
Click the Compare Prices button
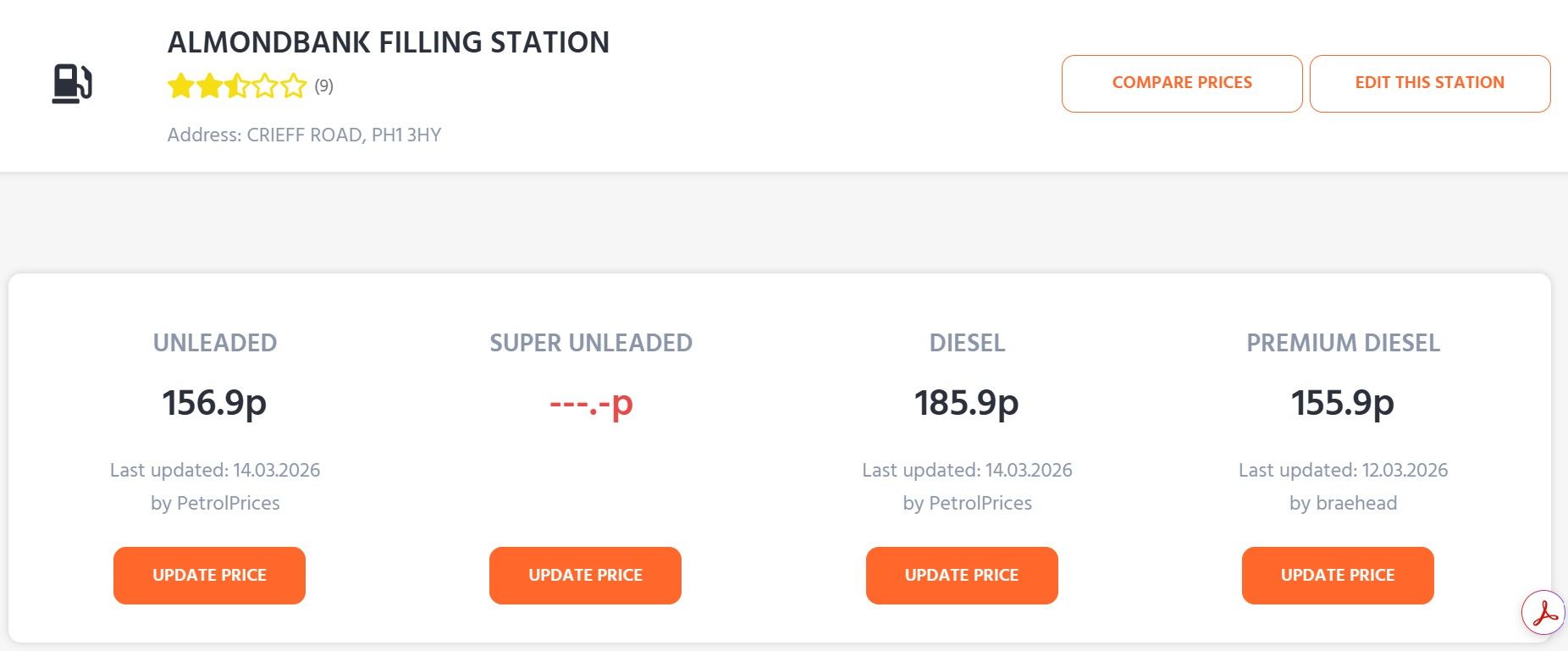point(1182,83)
